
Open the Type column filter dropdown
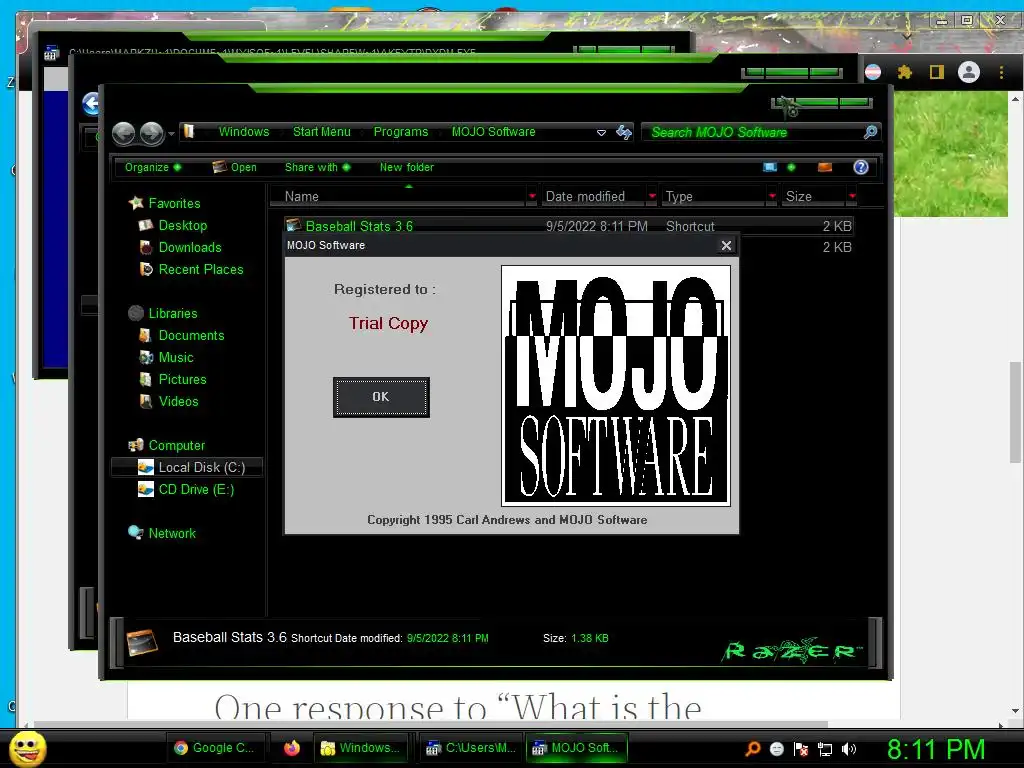pyautogui.click(x=773, y=196)
